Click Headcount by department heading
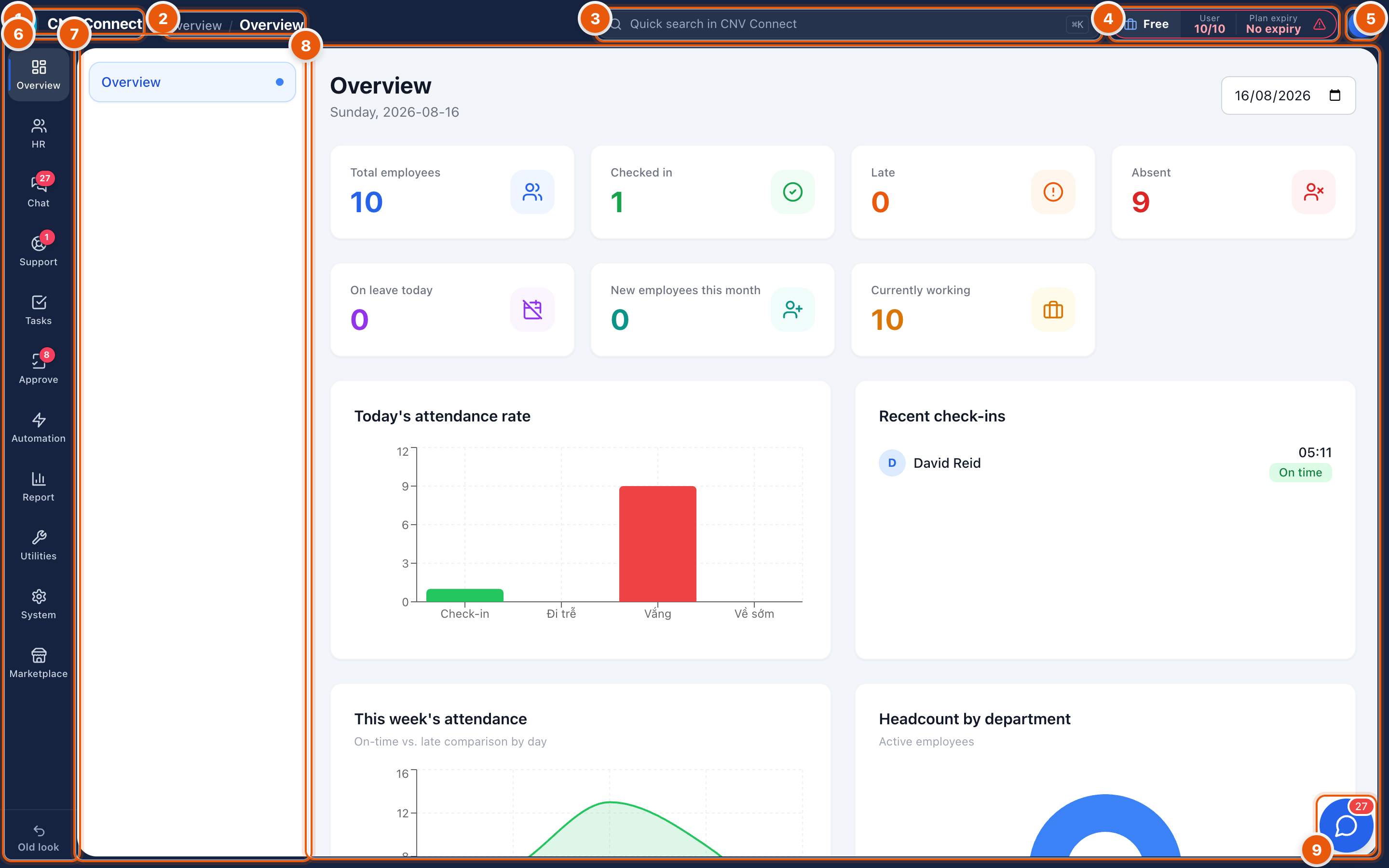 (974, 719)
